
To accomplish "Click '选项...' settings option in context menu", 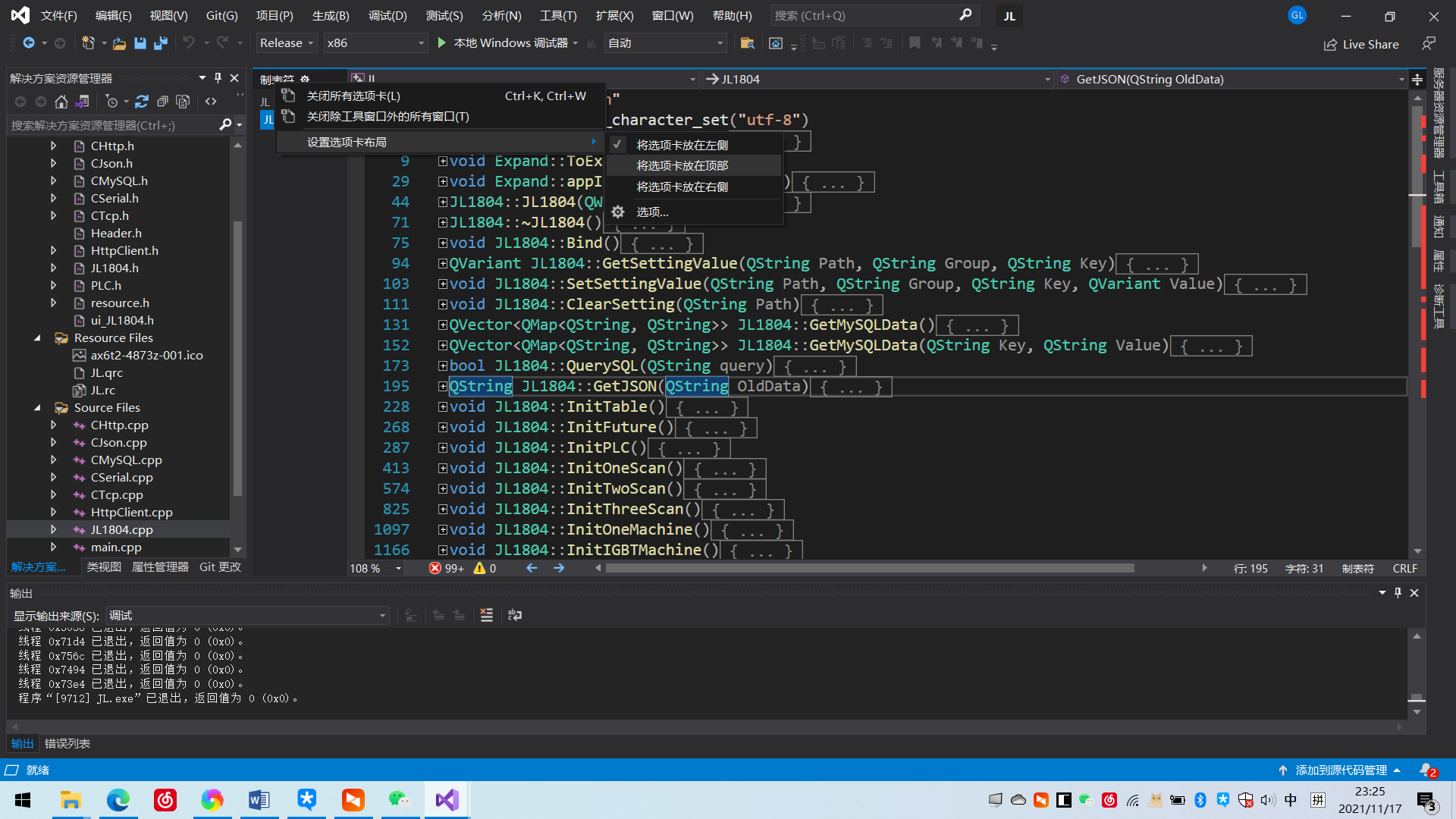I will pos(652,212).
